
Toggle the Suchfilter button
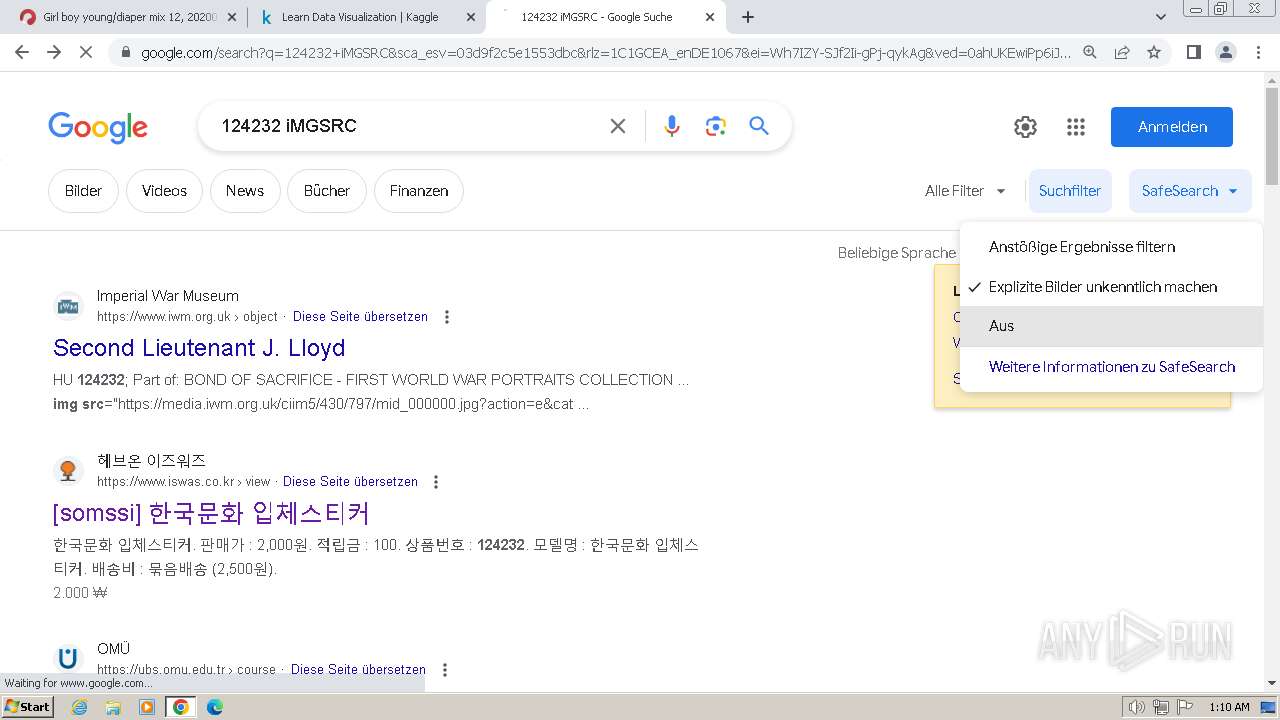tap(1070, 191)
